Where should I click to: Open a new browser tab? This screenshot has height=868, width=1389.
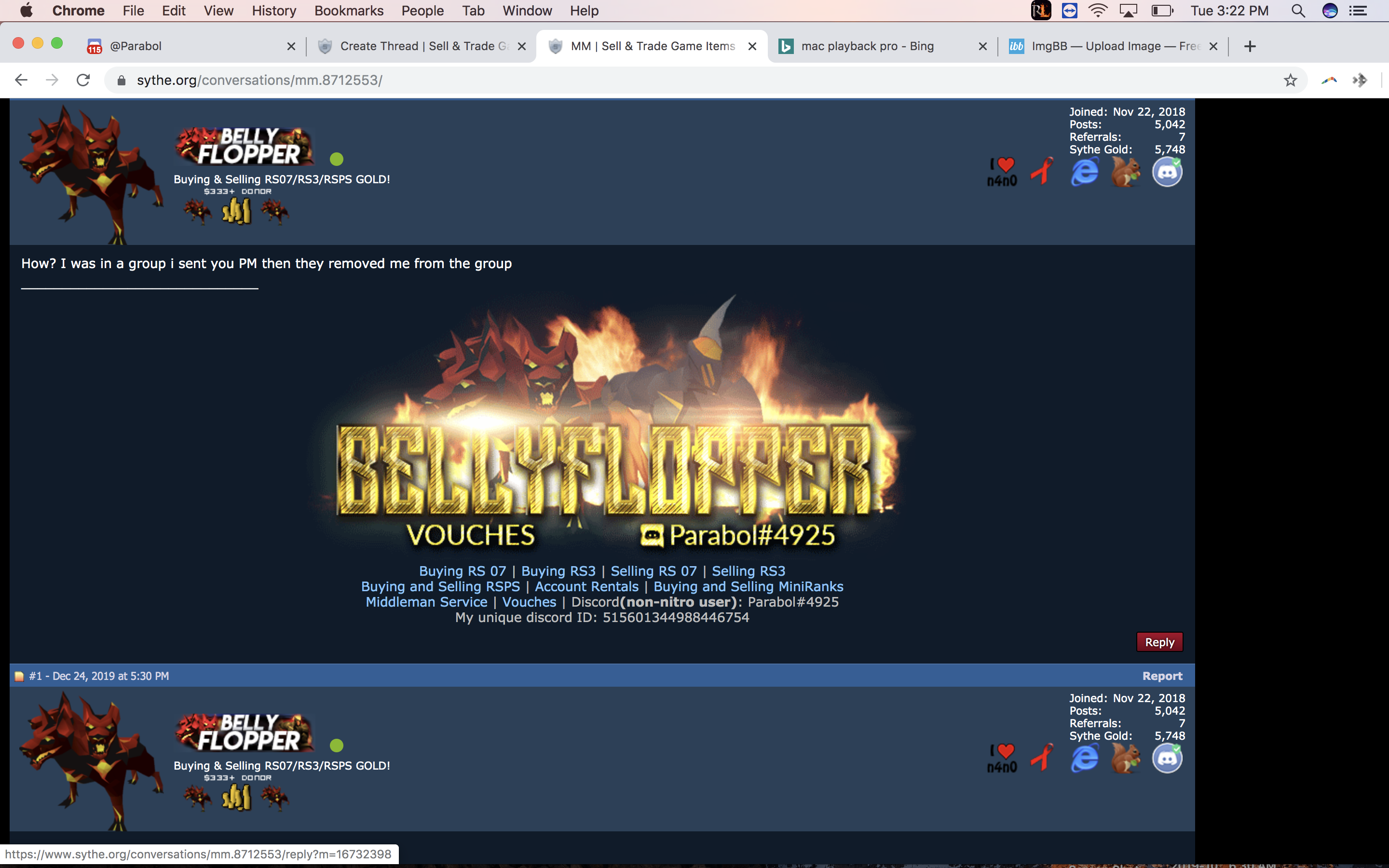[1250, 46]
